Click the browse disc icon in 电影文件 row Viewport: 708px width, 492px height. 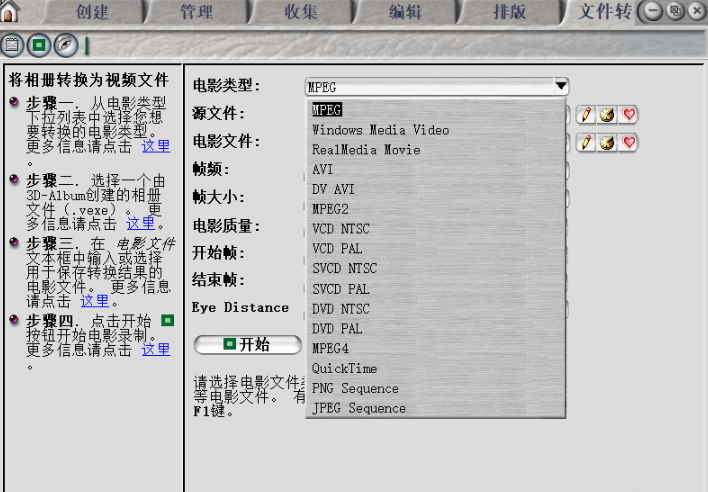click(x=607, y=143)
